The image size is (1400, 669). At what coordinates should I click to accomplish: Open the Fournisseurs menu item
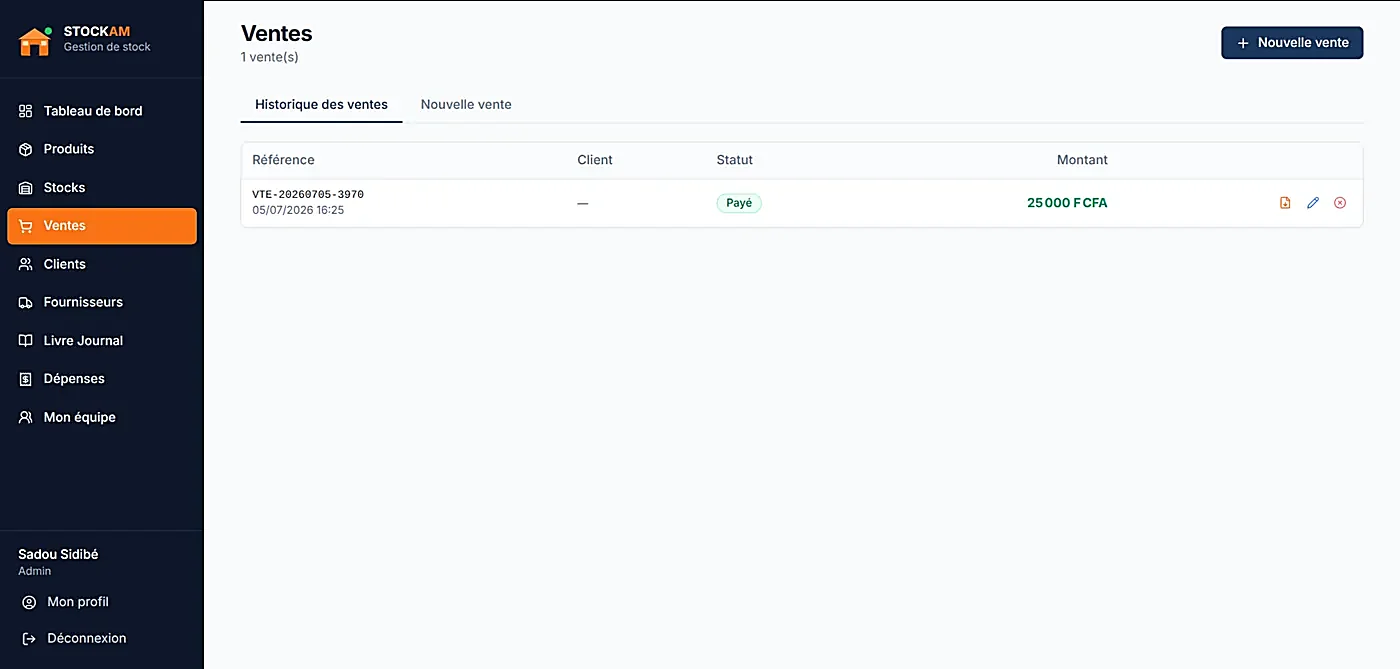click(x=102, y=302)
